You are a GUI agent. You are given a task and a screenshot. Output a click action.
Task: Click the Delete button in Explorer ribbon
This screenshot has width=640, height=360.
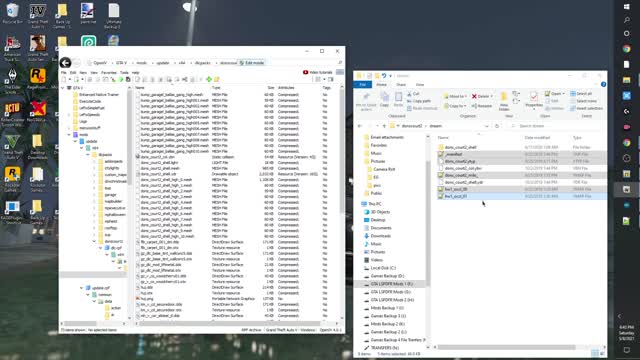482,96
